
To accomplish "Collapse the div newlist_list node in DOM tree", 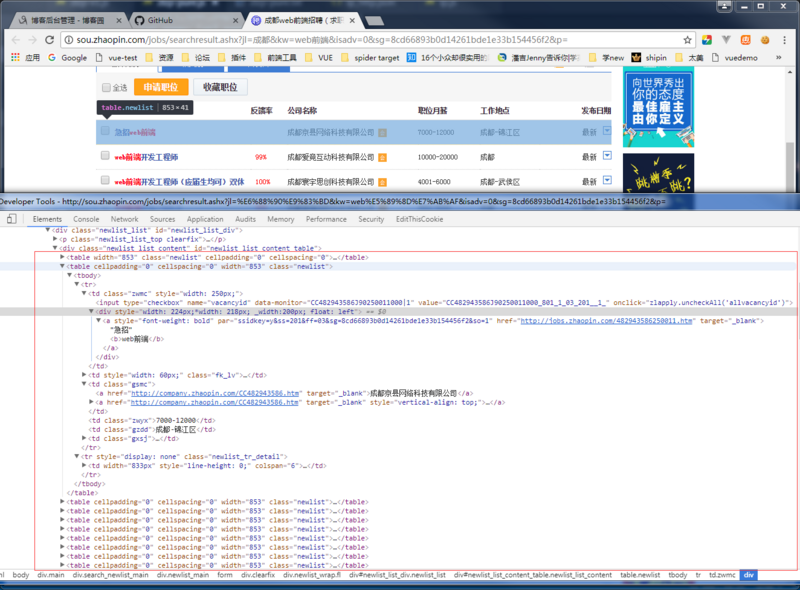I will pos(47,230).
